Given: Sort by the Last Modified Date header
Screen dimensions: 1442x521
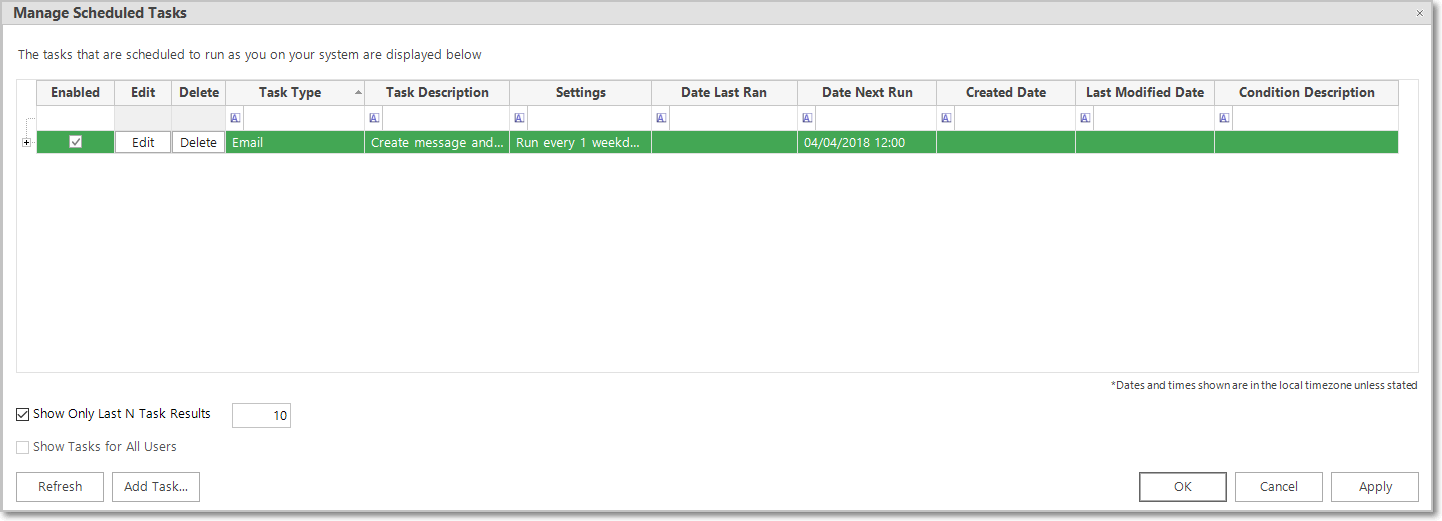Looking at the screenshot, I should (1145, 92).
